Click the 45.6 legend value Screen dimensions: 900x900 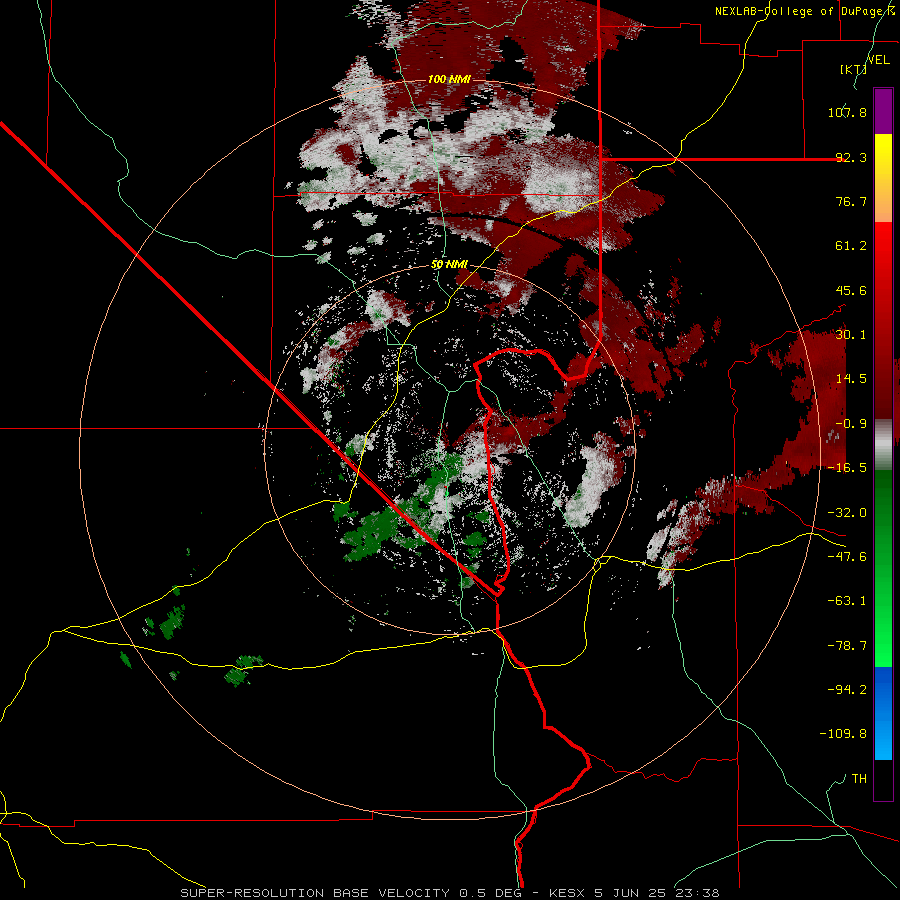click(851, 290)
